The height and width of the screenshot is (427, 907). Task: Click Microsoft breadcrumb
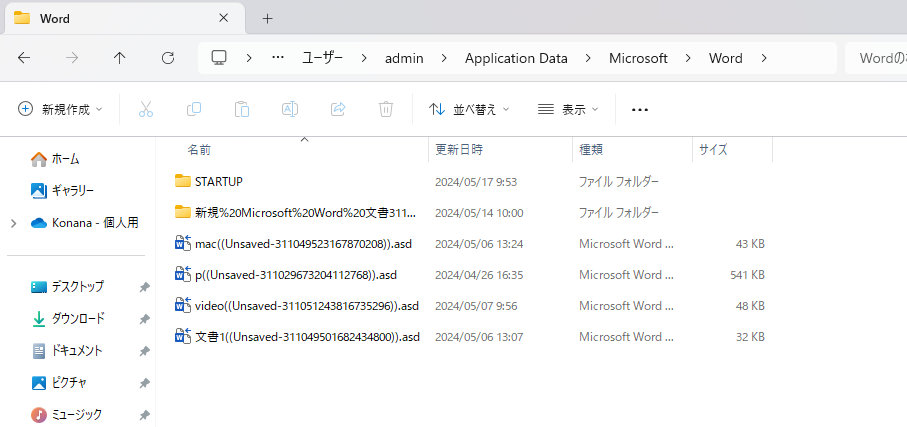[x=638, y=58]
